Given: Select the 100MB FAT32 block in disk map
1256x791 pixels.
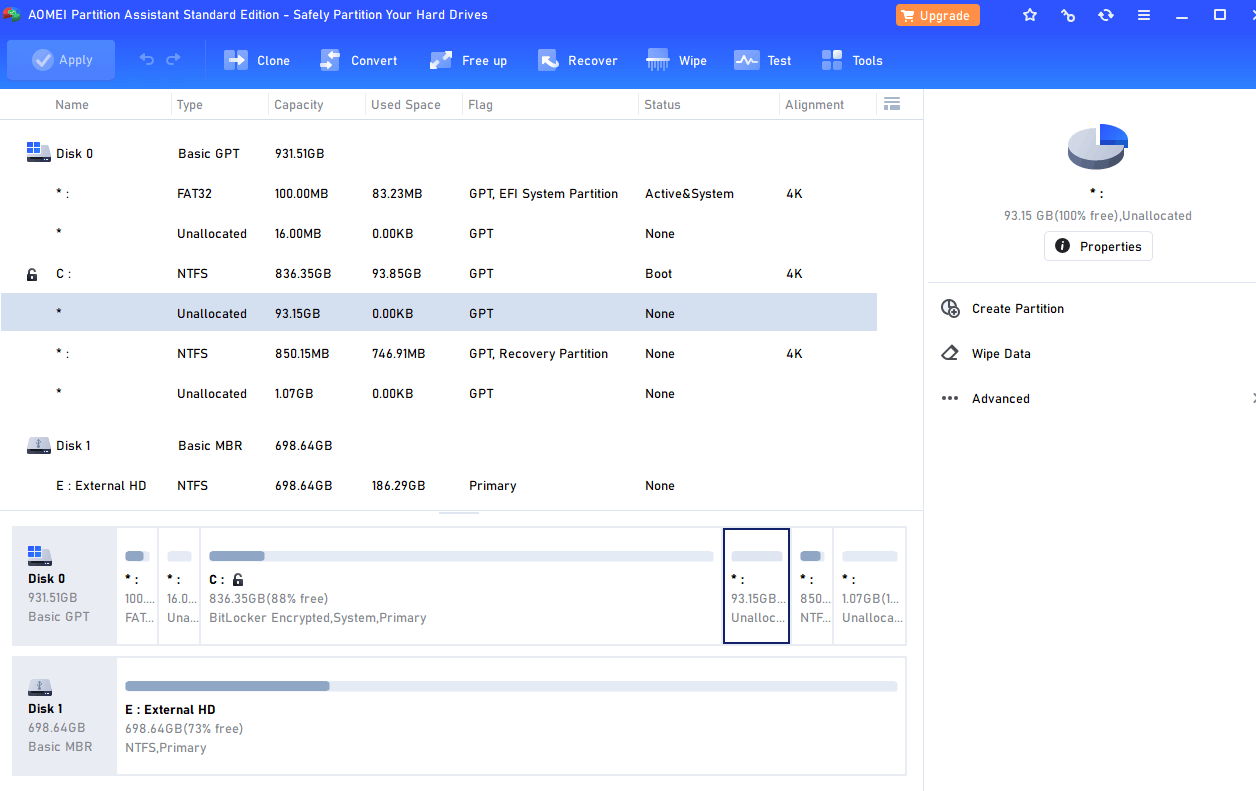Looking at the screenshot, I should tap(137, 586).
